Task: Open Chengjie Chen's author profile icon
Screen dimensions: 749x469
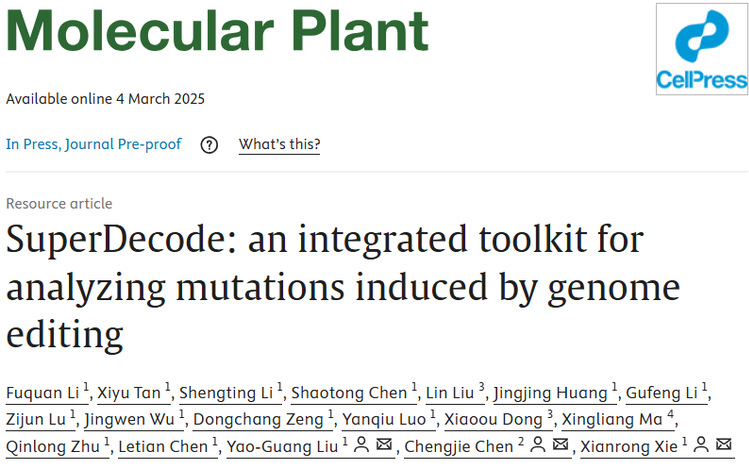Action: [x=538, y=446]
